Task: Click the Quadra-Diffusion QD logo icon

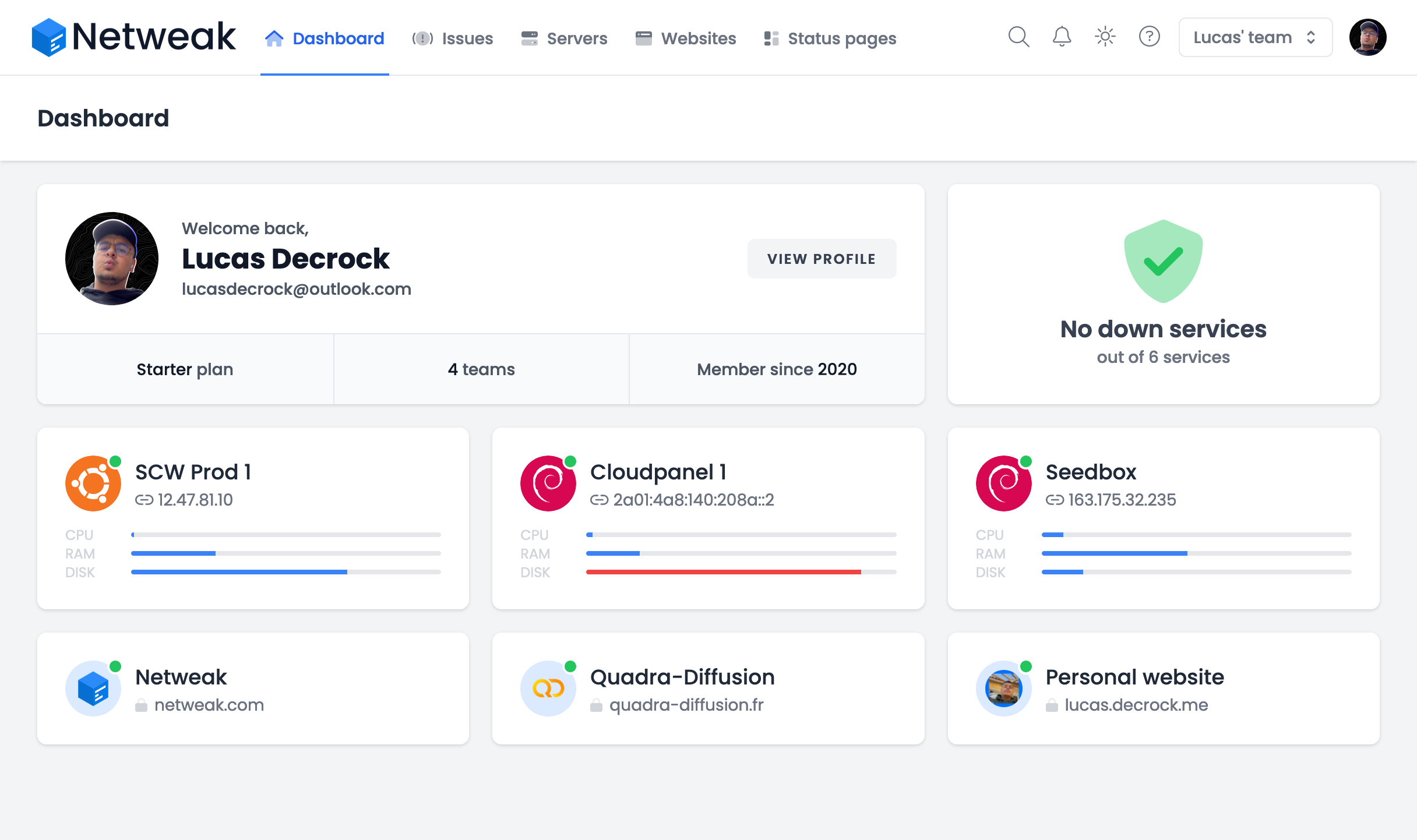Action: pyautogui.click(x=547, y=687)
